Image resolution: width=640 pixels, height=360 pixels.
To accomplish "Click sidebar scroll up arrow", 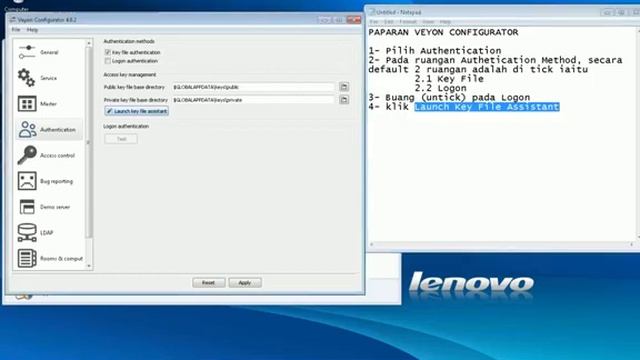I will pyautogui.click(x=89, y=43).
